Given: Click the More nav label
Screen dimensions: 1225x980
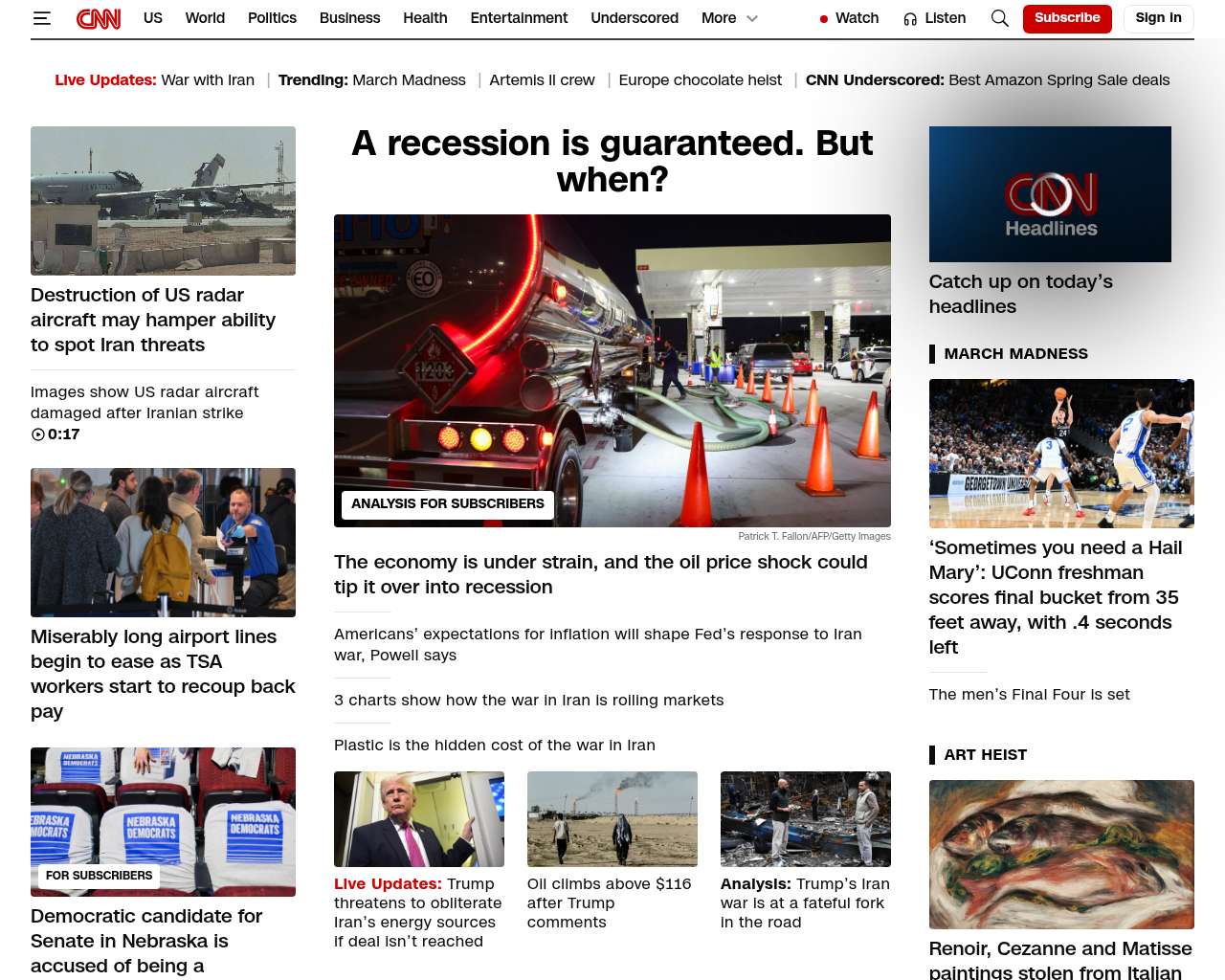Looking at the screenshot, I should (x=719, y=18).
